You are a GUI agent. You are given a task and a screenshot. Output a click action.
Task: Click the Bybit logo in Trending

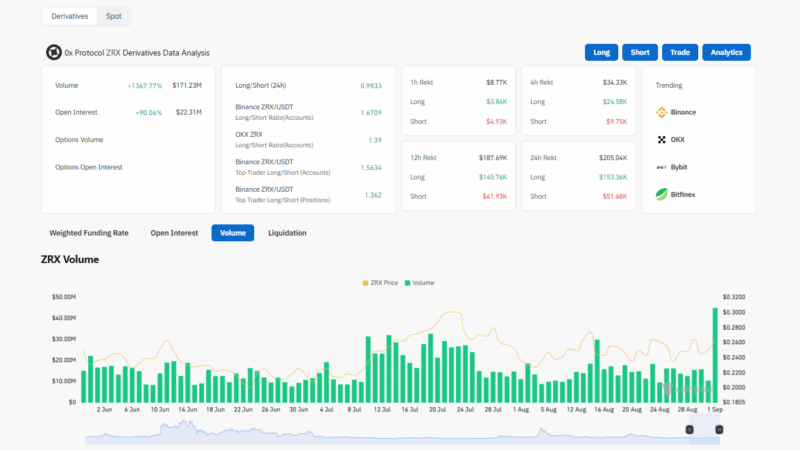[x=662, y=167]
